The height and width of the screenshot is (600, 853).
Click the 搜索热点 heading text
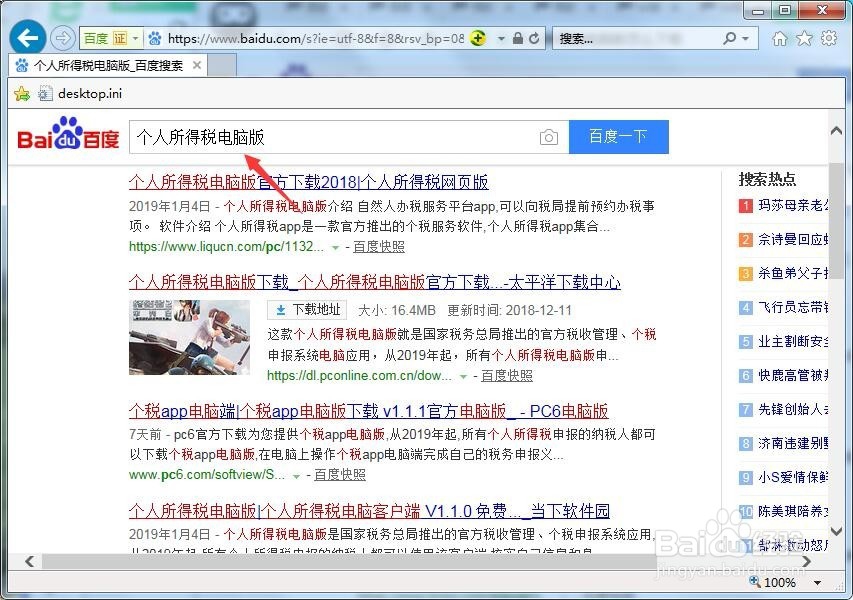(x=767, y=179)
